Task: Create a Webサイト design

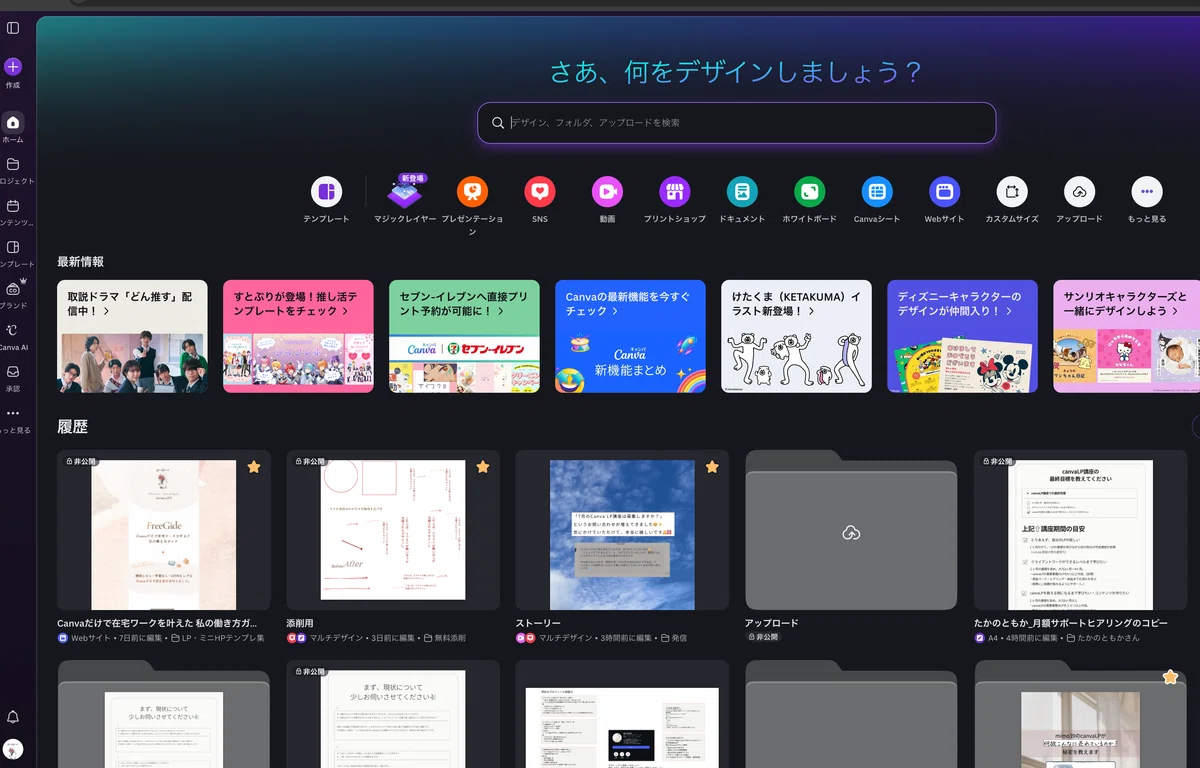Action: coord(944,191)
